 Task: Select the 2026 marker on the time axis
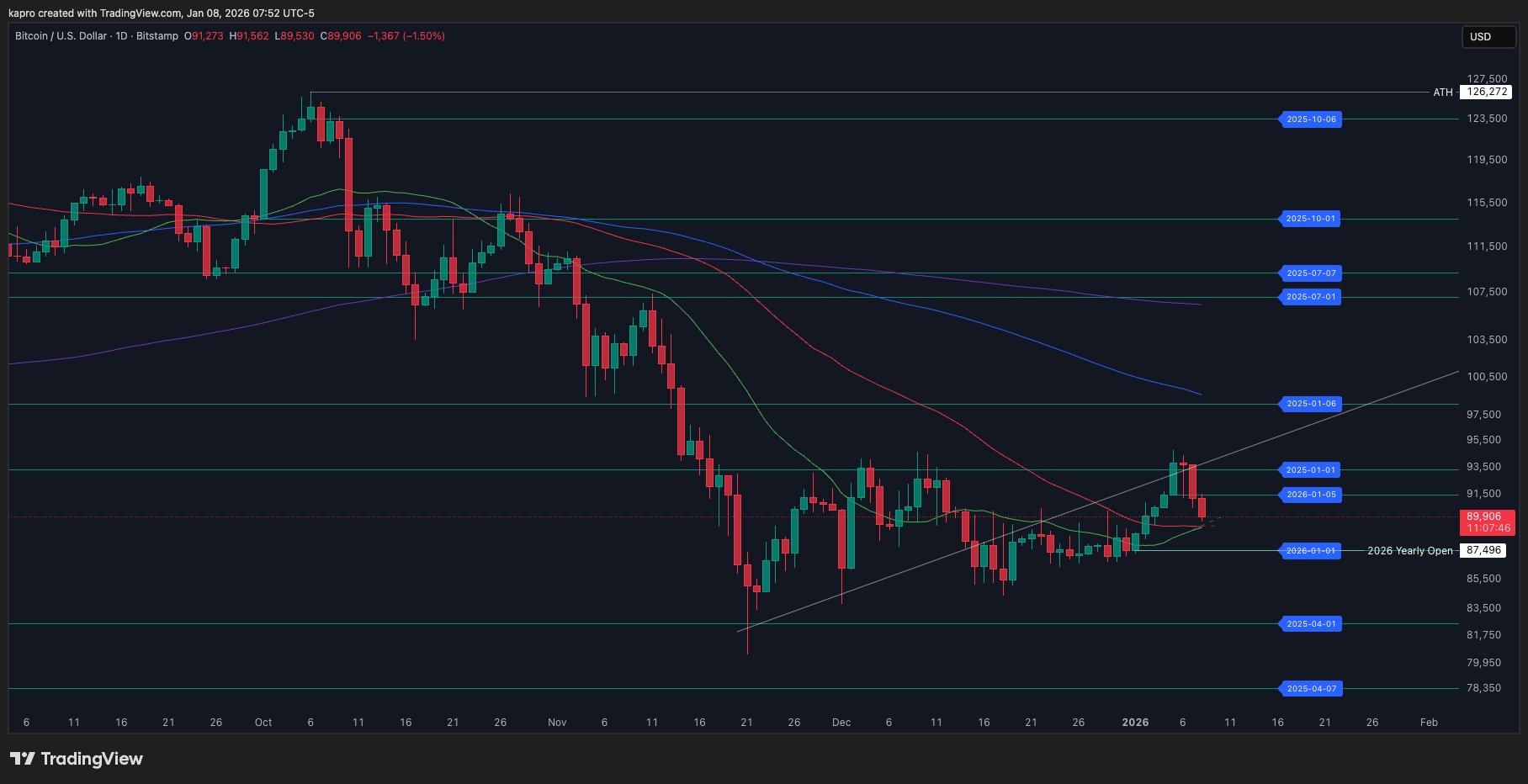pos(1136,722)
